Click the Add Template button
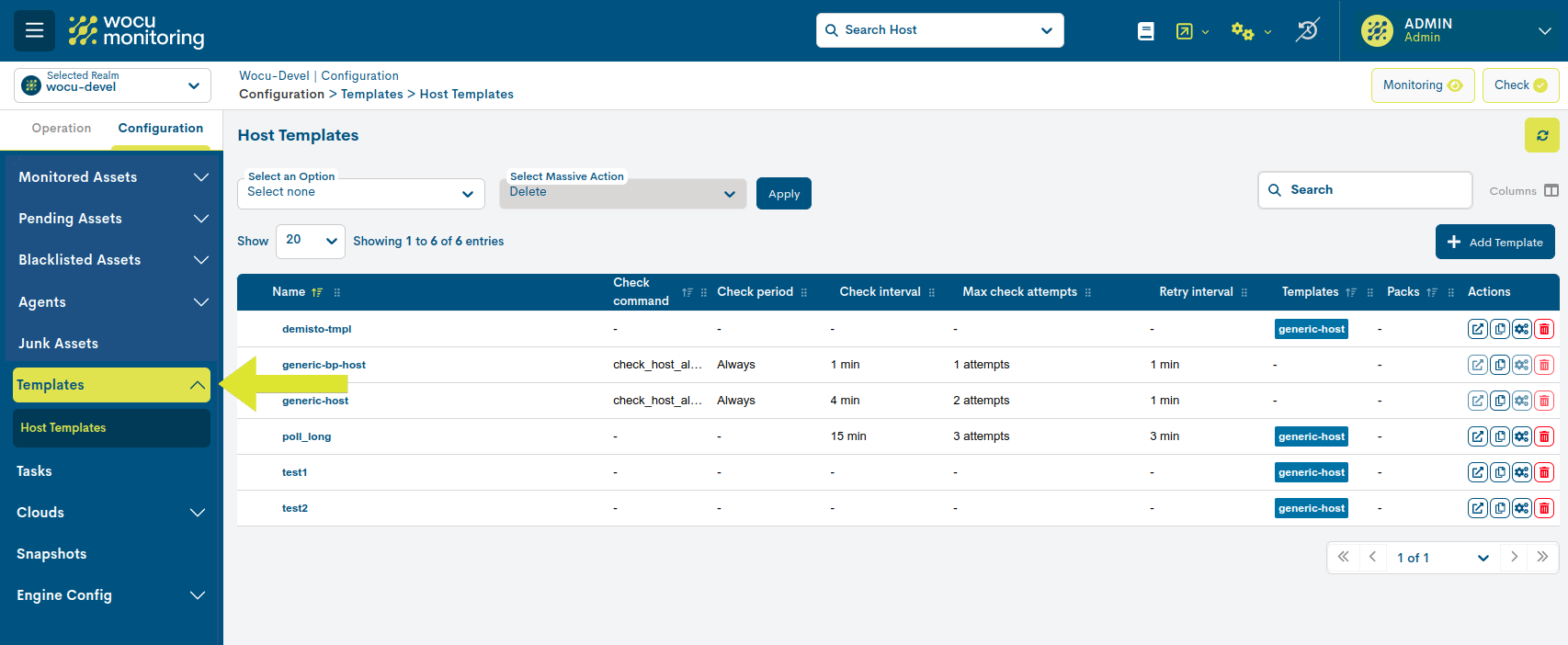The height and width of the screenshot is (645, 1568). 1494,243
